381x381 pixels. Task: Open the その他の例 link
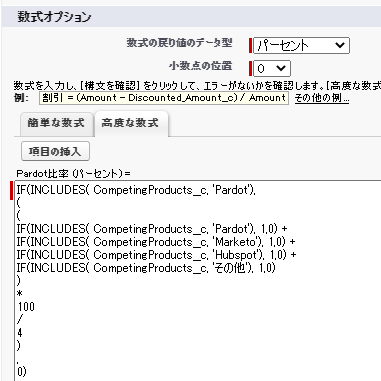pyautogui.click(x=322, y=98)
